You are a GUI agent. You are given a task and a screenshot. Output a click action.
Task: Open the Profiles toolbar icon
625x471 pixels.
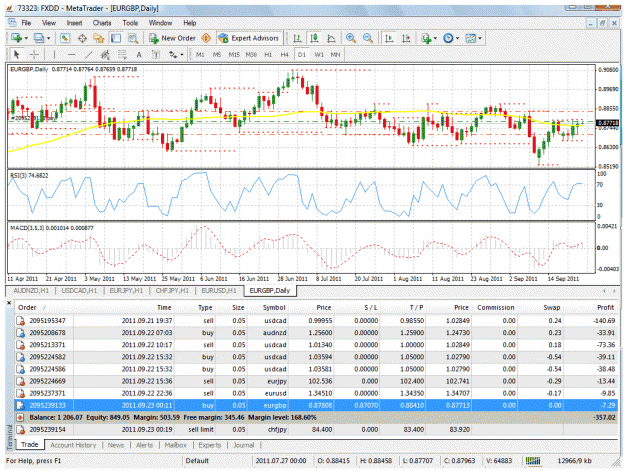click(39, 38)
